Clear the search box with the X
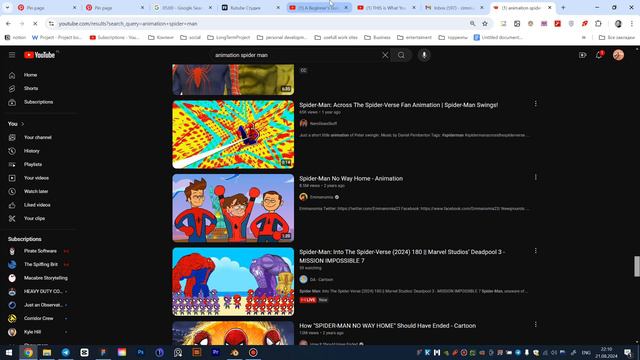Screen dimensions: 640x360 385,55
